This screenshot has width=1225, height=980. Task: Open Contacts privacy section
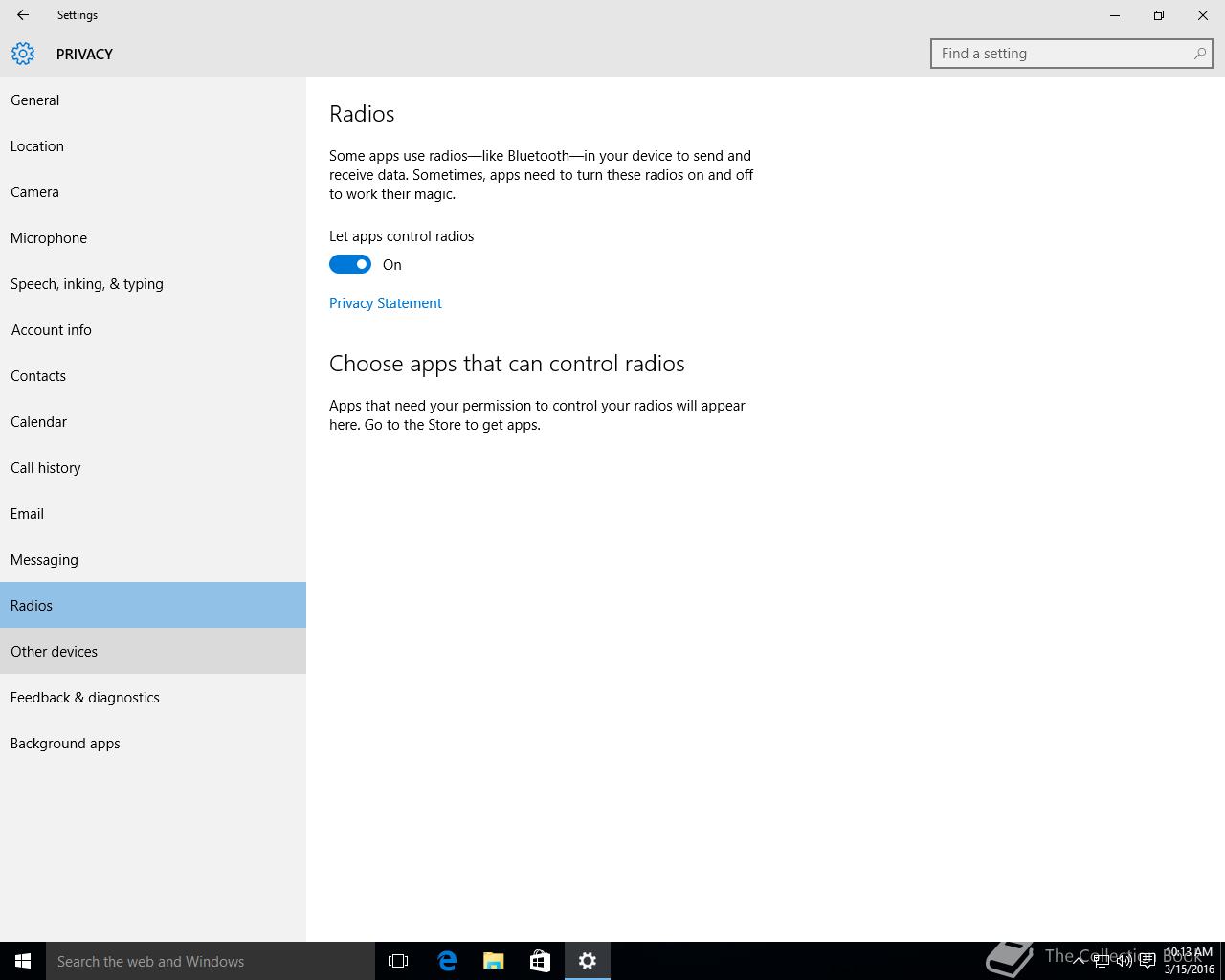coord(153,375)
